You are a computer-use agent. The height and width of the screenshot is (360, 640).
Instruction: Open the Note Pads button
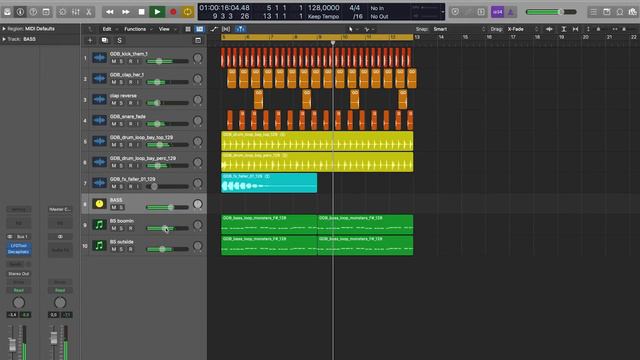click(x=607, y=12)
